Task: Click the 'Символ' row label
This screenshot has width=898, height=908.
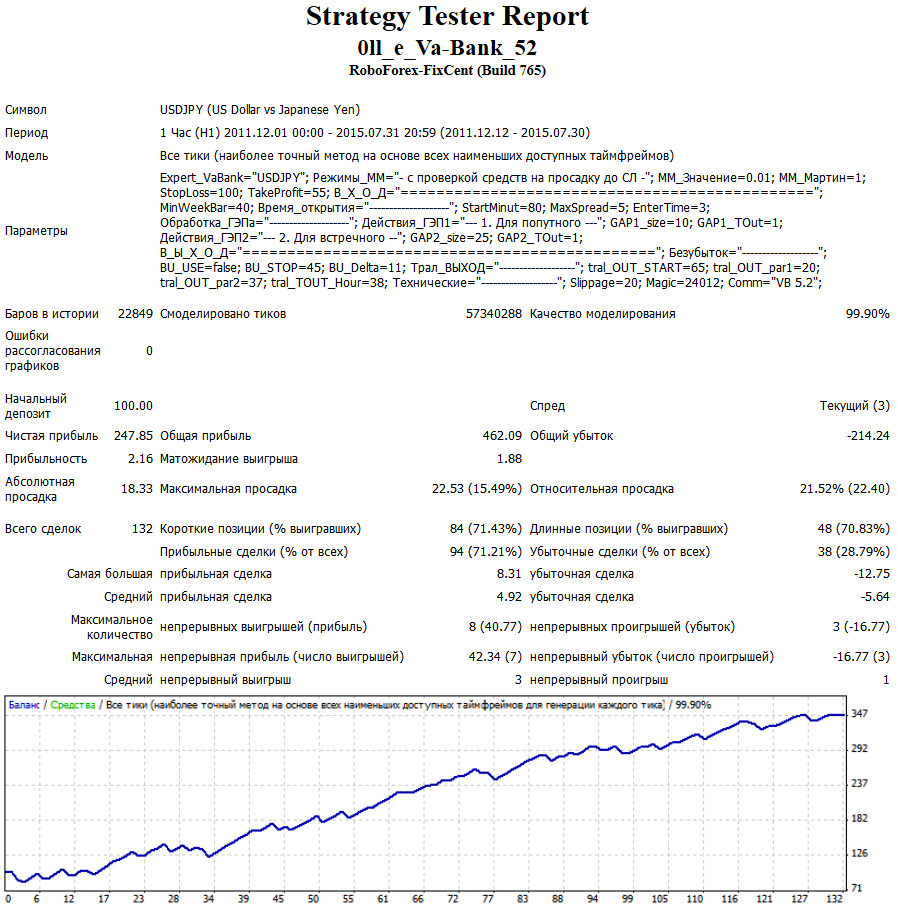Action: point(26,110)
